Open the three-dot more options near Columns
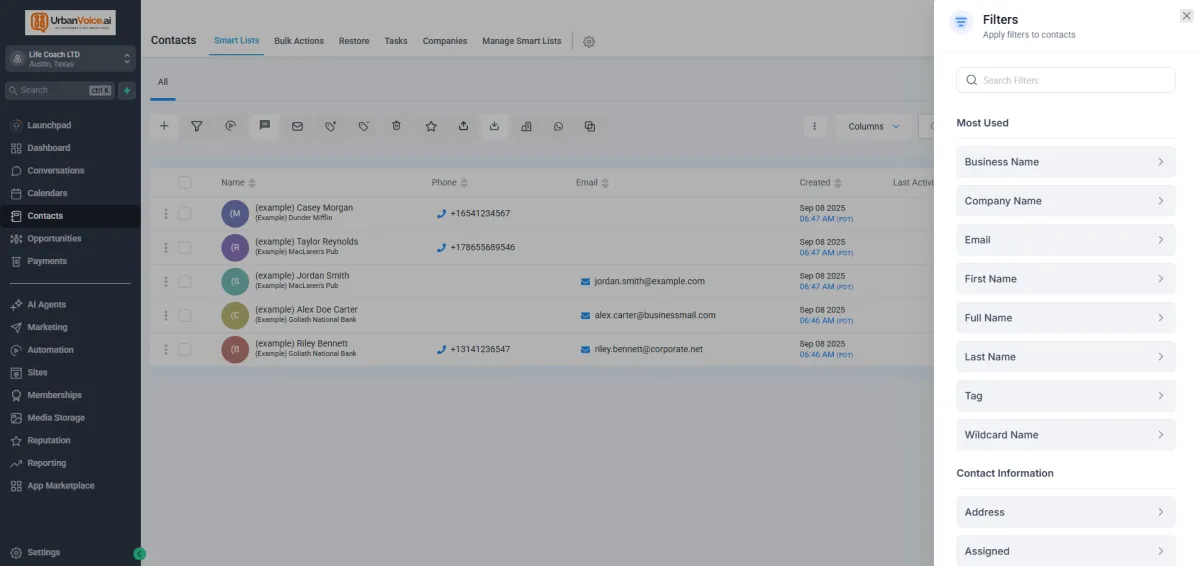 tap(814, 126)
